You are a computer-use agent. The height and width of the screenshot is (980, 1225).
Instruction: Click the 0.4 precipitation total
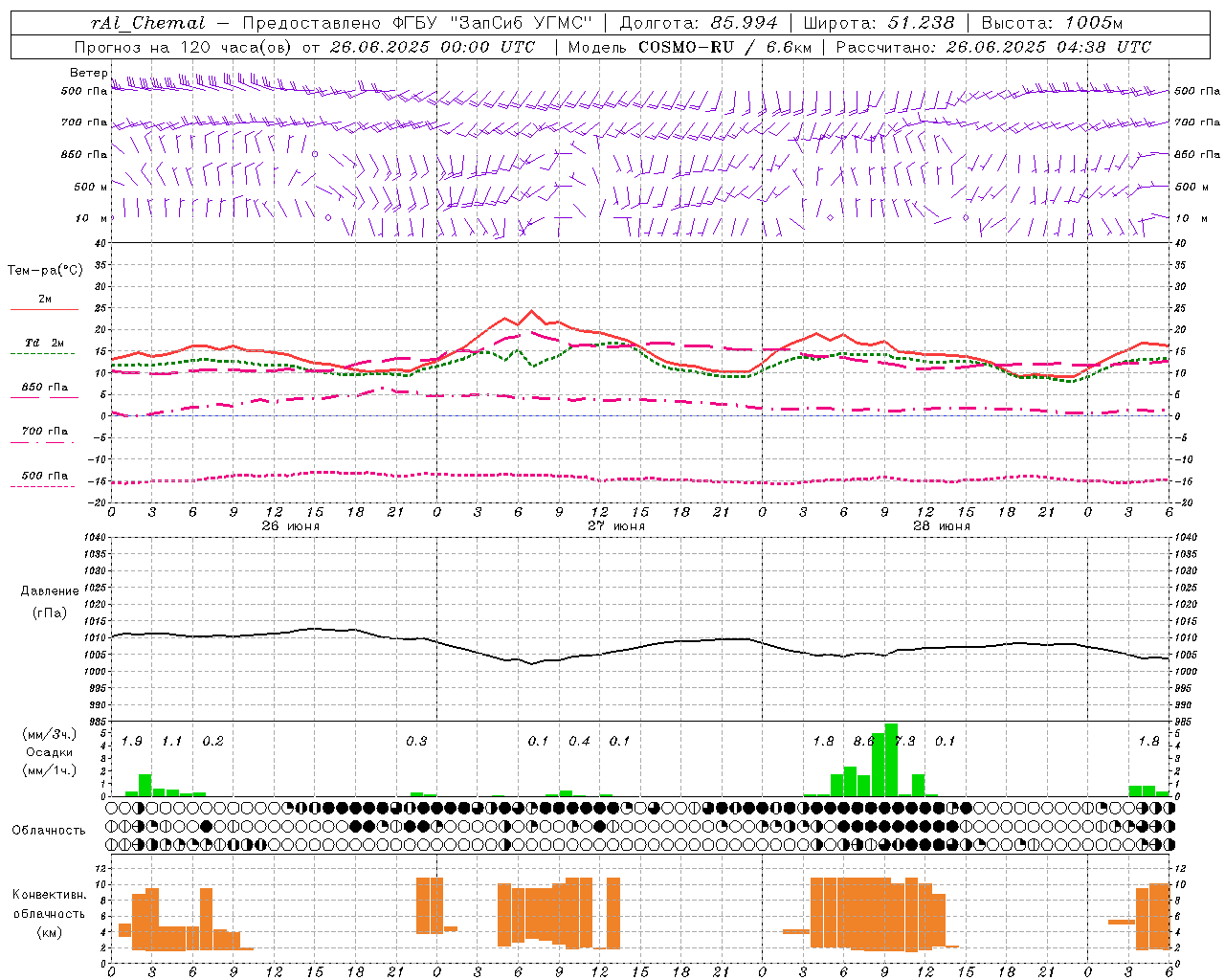[579, 741]
